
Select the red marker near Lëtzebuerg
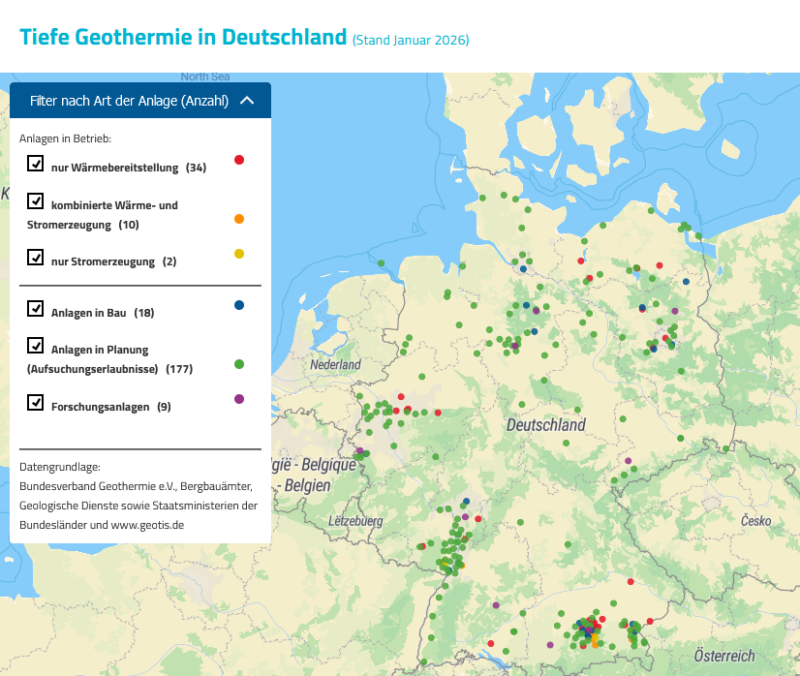424,546
